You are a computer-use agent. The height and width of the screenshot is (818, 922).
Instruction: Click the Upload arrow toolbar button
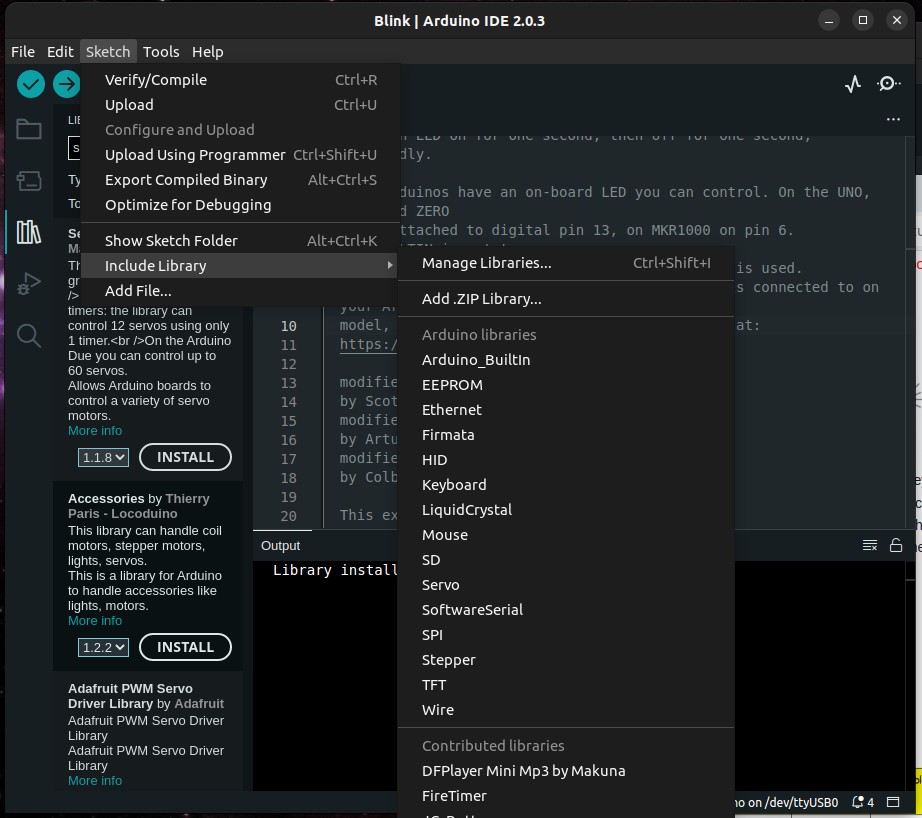pyautogui.click(x=66, y=84)
